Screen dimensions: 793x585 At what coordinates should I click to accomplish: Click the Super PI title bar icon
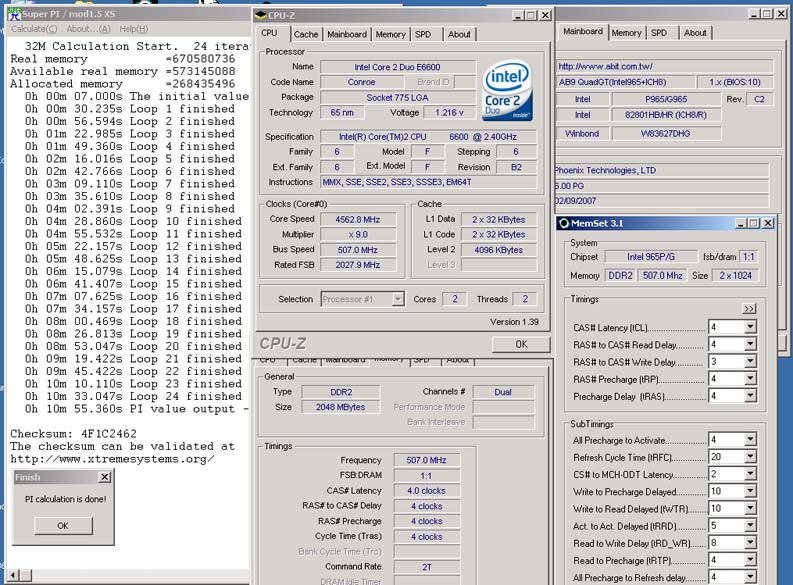[x=14, y=14]
